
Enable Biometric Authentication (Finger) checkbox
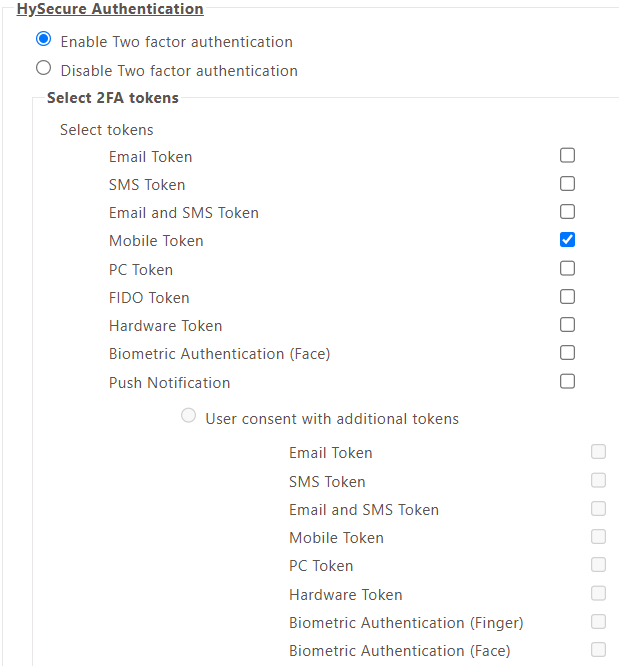click(598, 622)
